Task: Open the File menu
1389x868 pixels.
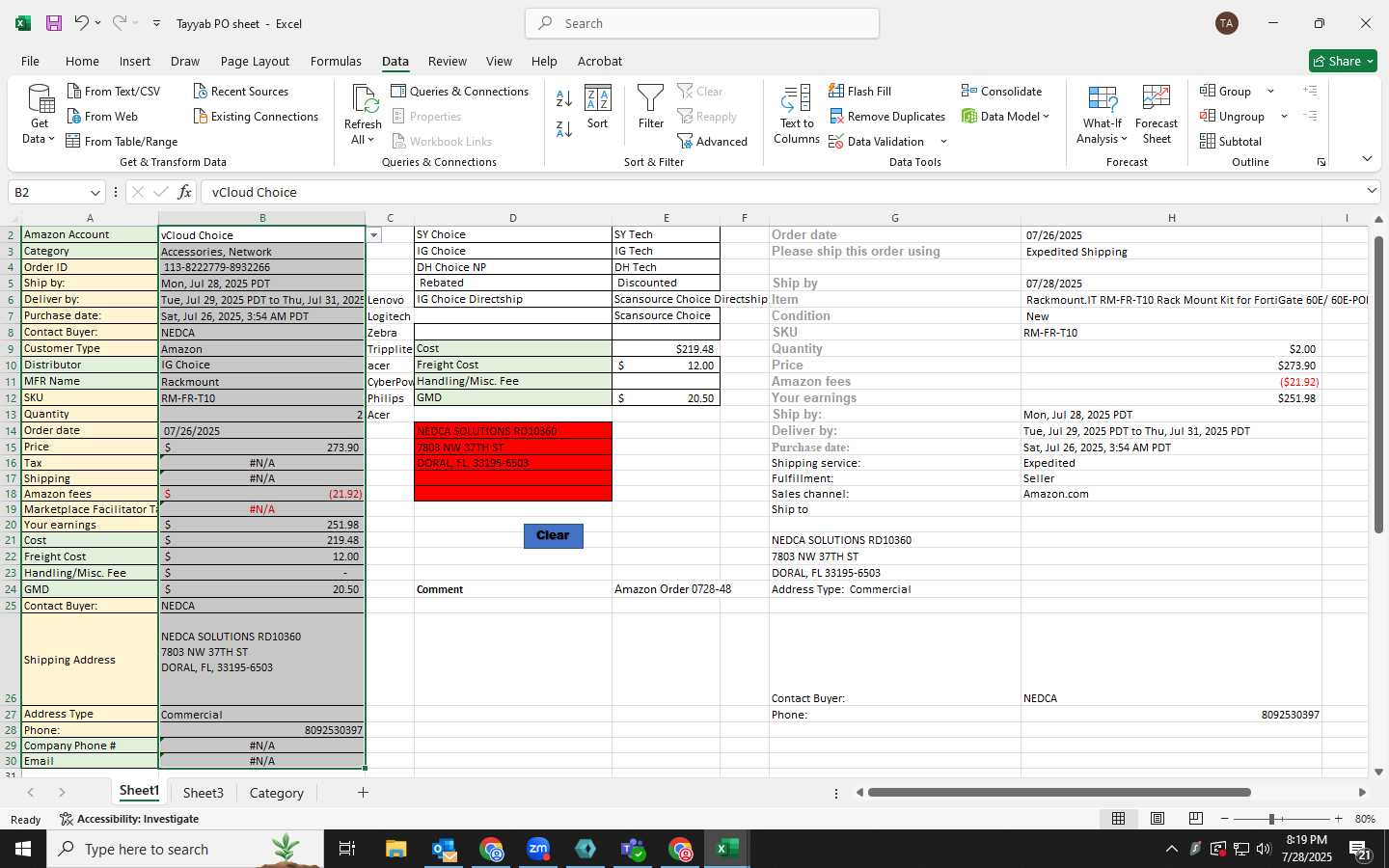Action: coord(30,61)
